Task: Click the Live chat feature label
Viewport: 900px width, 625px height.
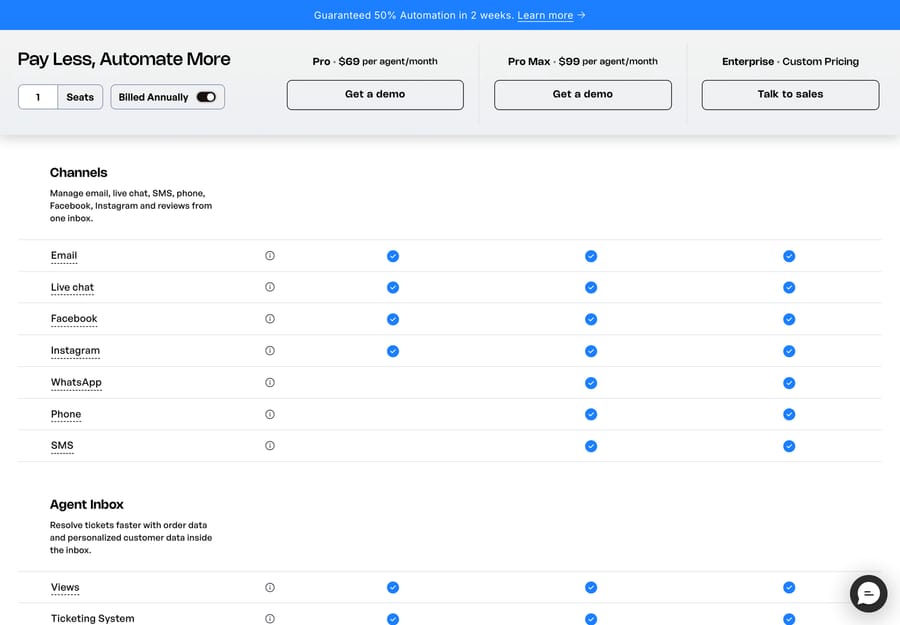Action: tap(72, 288)
